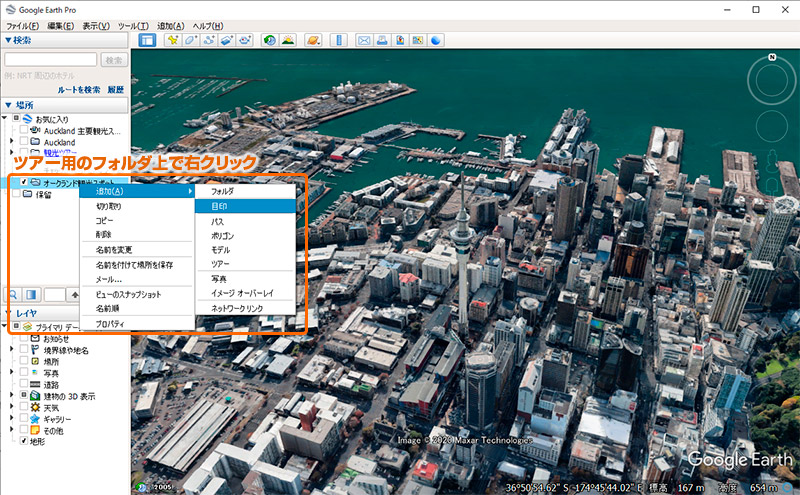Viewport: 800px width, 495px height.
Task: Select フォルダ in the 追加 submenu
Action: click(x=245, y=191)
